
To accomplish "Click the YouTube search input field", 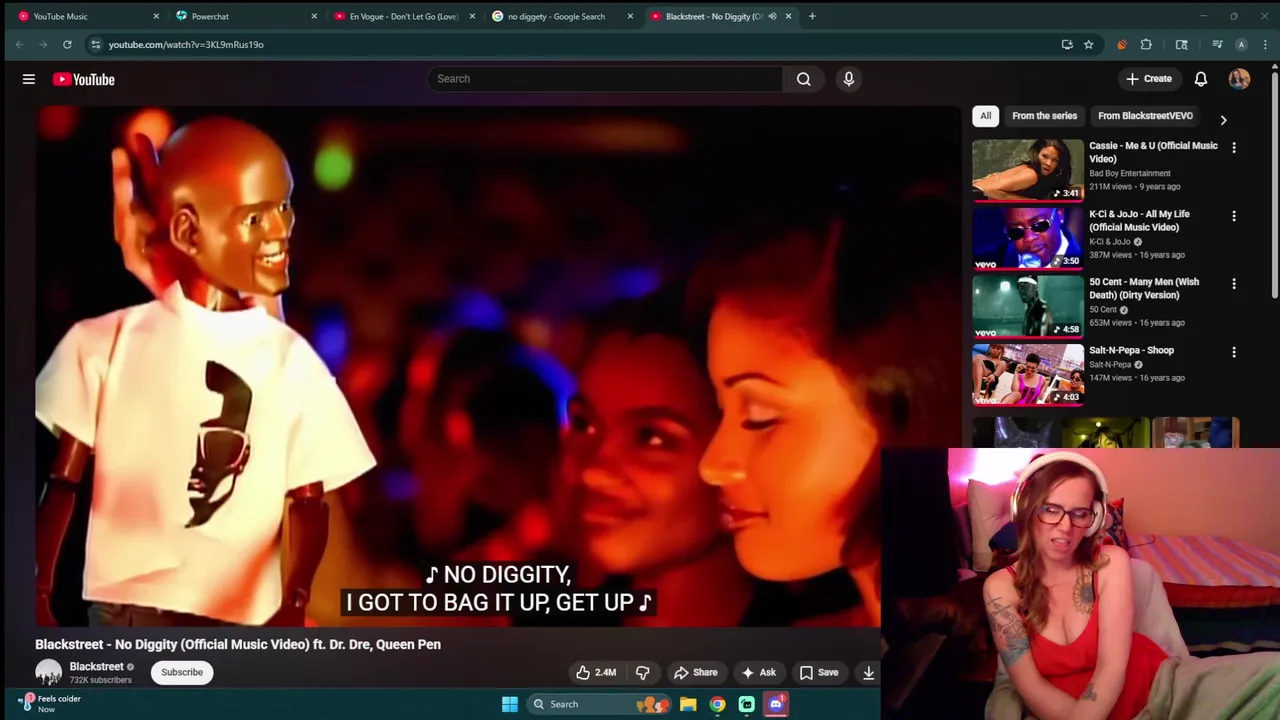I will (605, 79).
